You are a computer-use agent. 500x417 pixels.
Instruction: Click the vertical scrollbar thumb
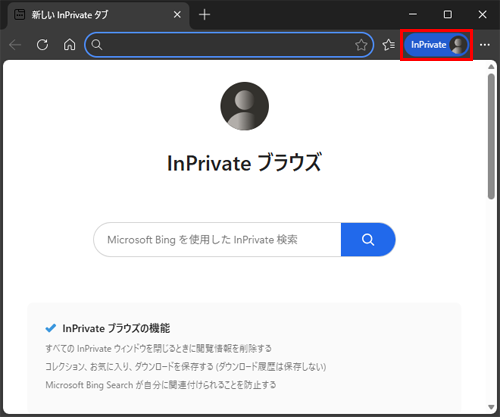coord(491,136)
